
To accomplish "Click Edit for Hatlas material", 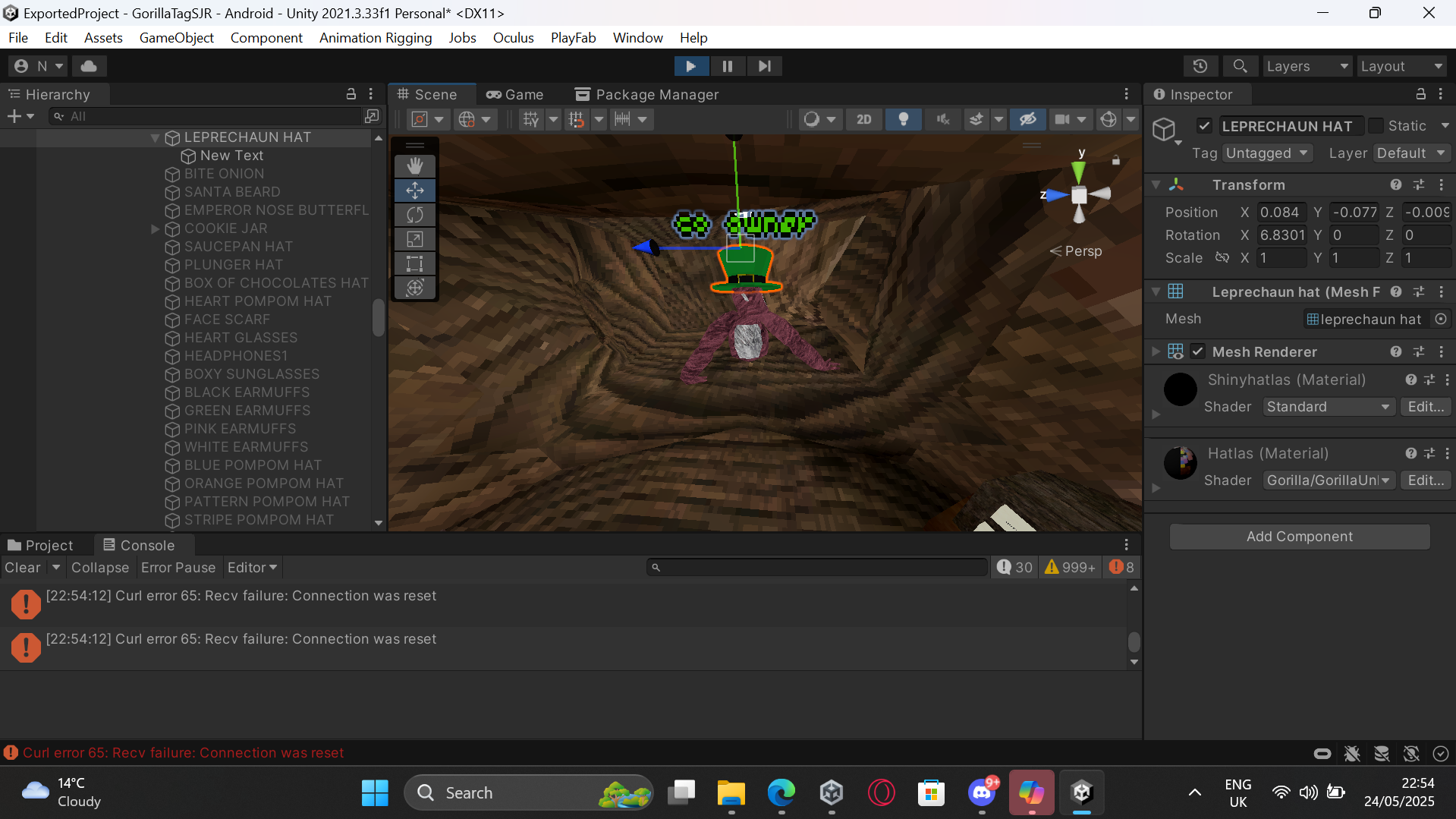I will click(1425, 480).
